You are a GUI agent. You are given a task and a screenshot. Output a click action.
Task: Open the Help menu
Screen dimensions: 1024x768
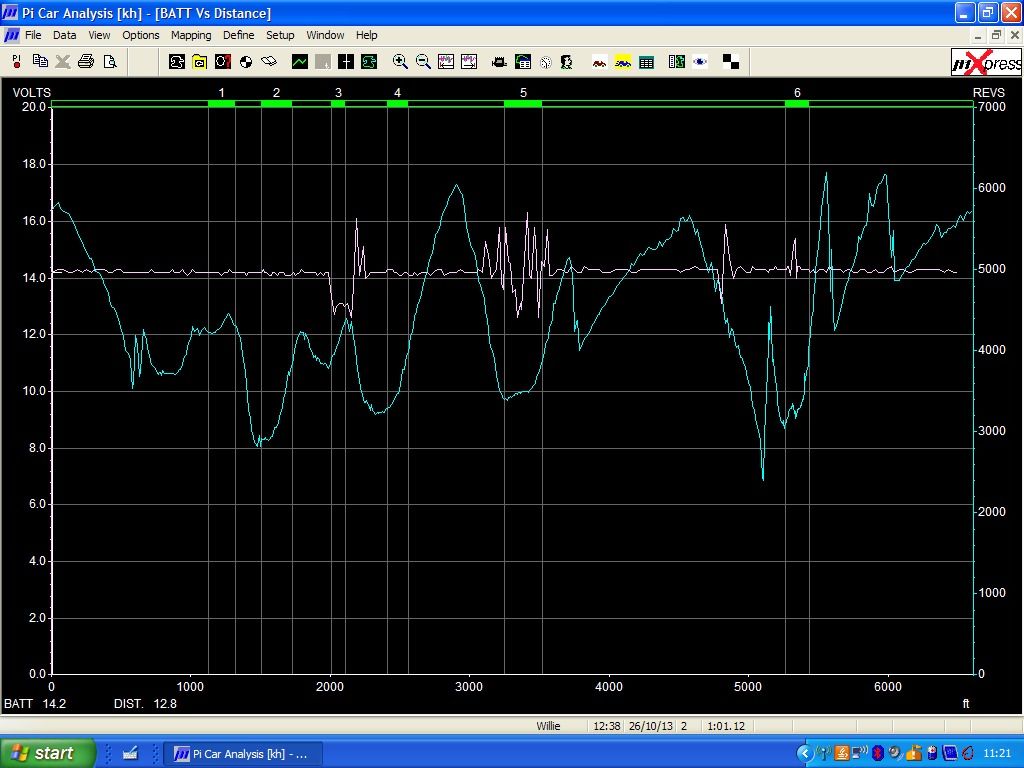click(x=366, y=35)
